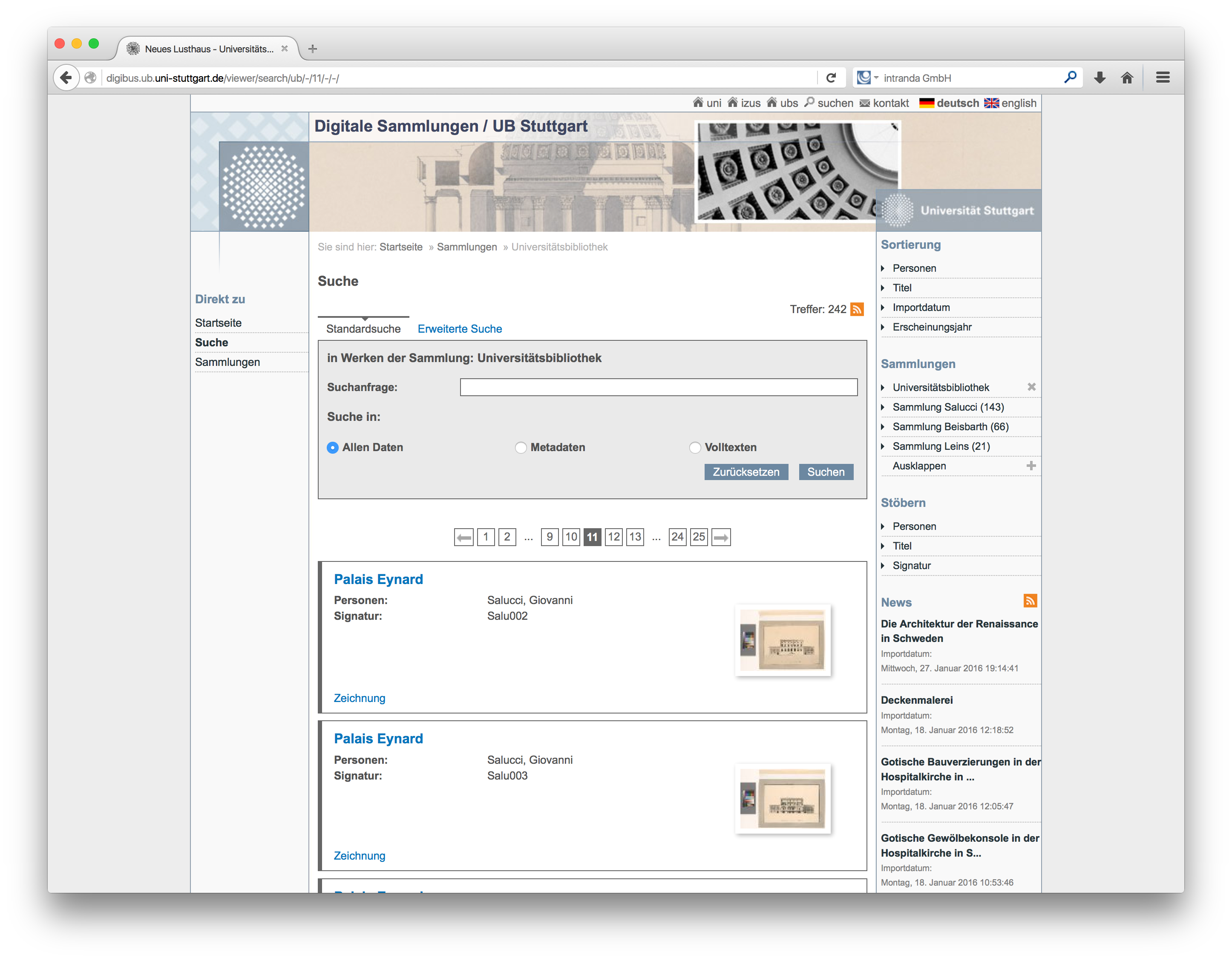Click the browser back arrow button
1232x961 pixels.
click(x=66, y=78)
